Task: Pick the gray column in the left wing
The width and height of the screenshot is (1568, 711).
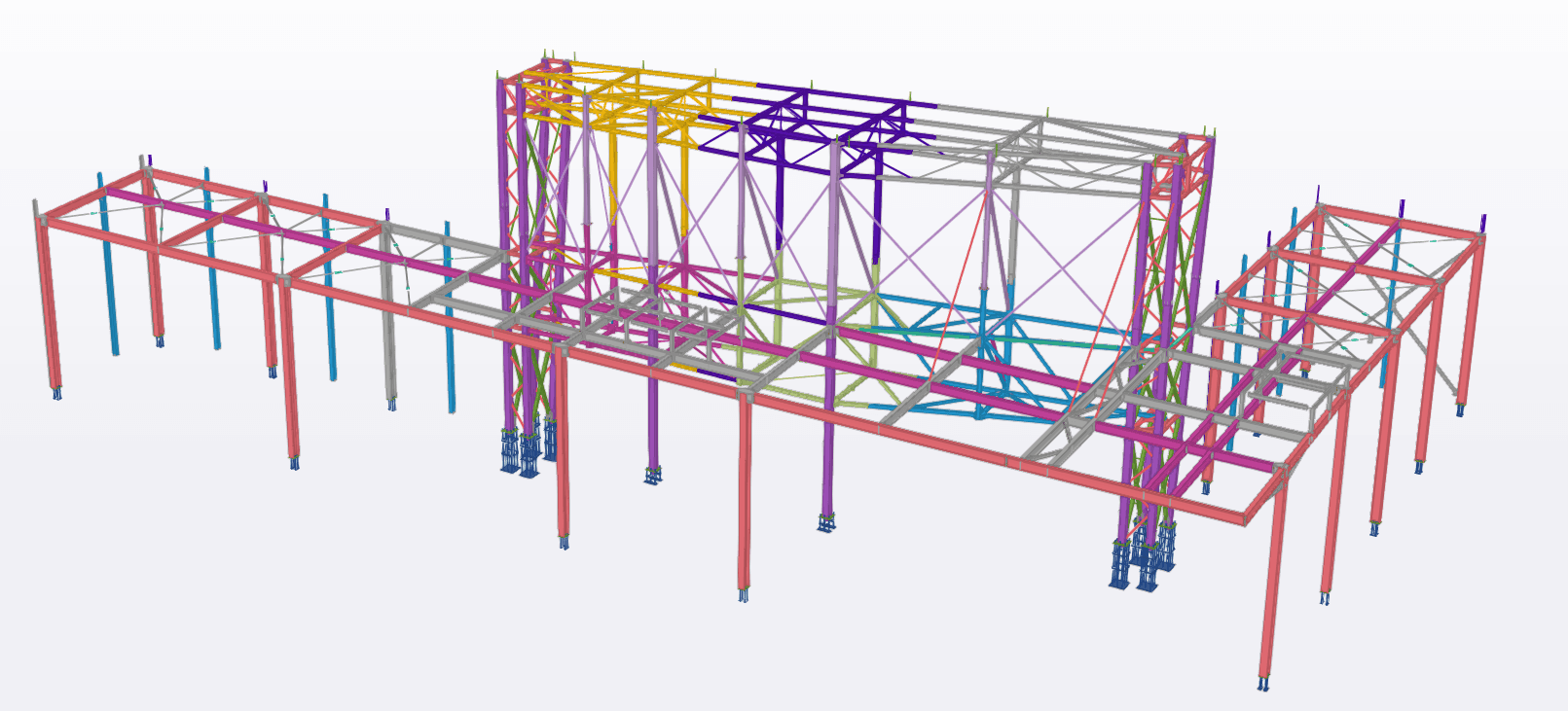Action: (387, 321)
